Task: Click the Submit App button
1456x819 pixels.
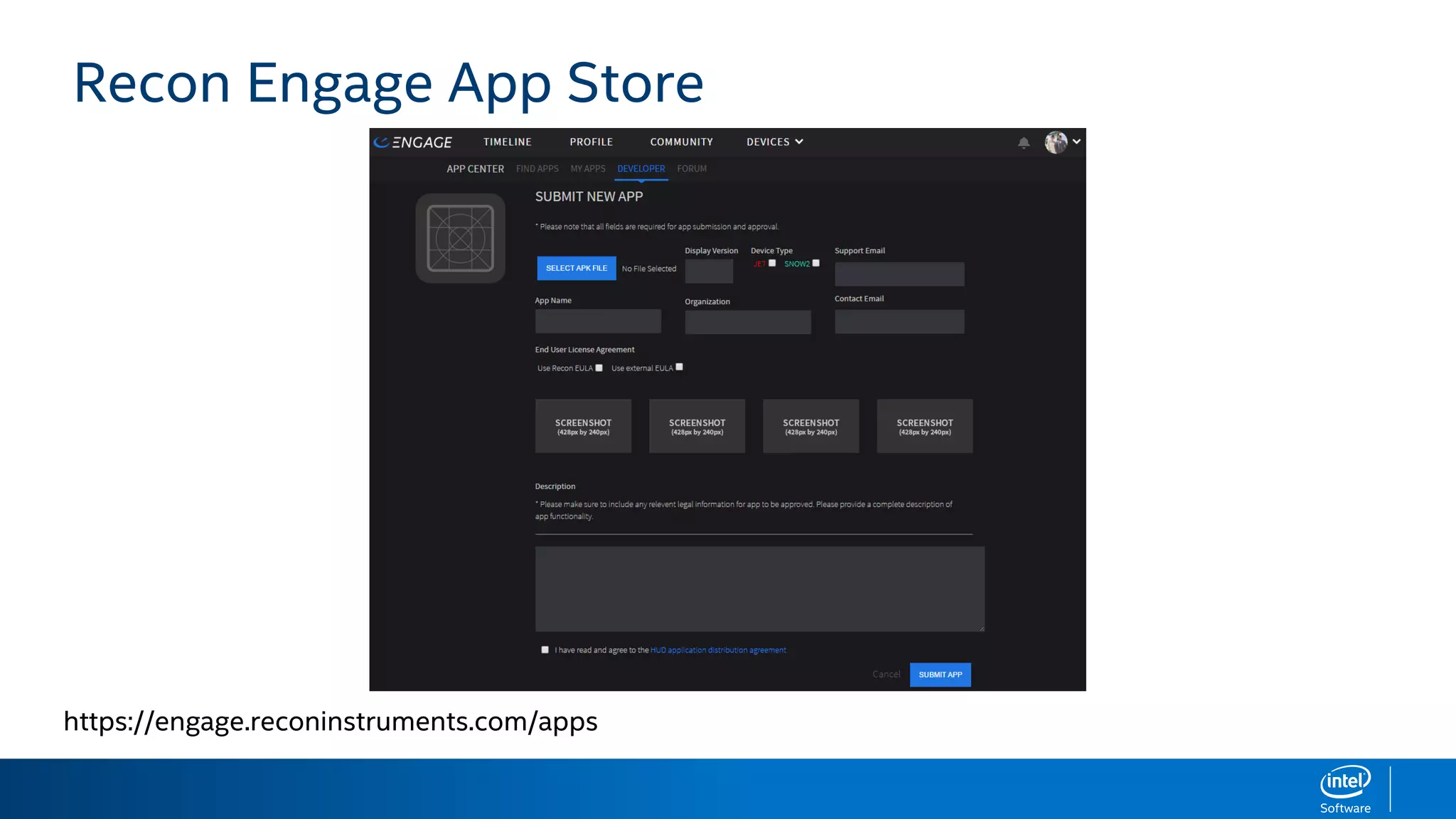Action: [941, 675]
